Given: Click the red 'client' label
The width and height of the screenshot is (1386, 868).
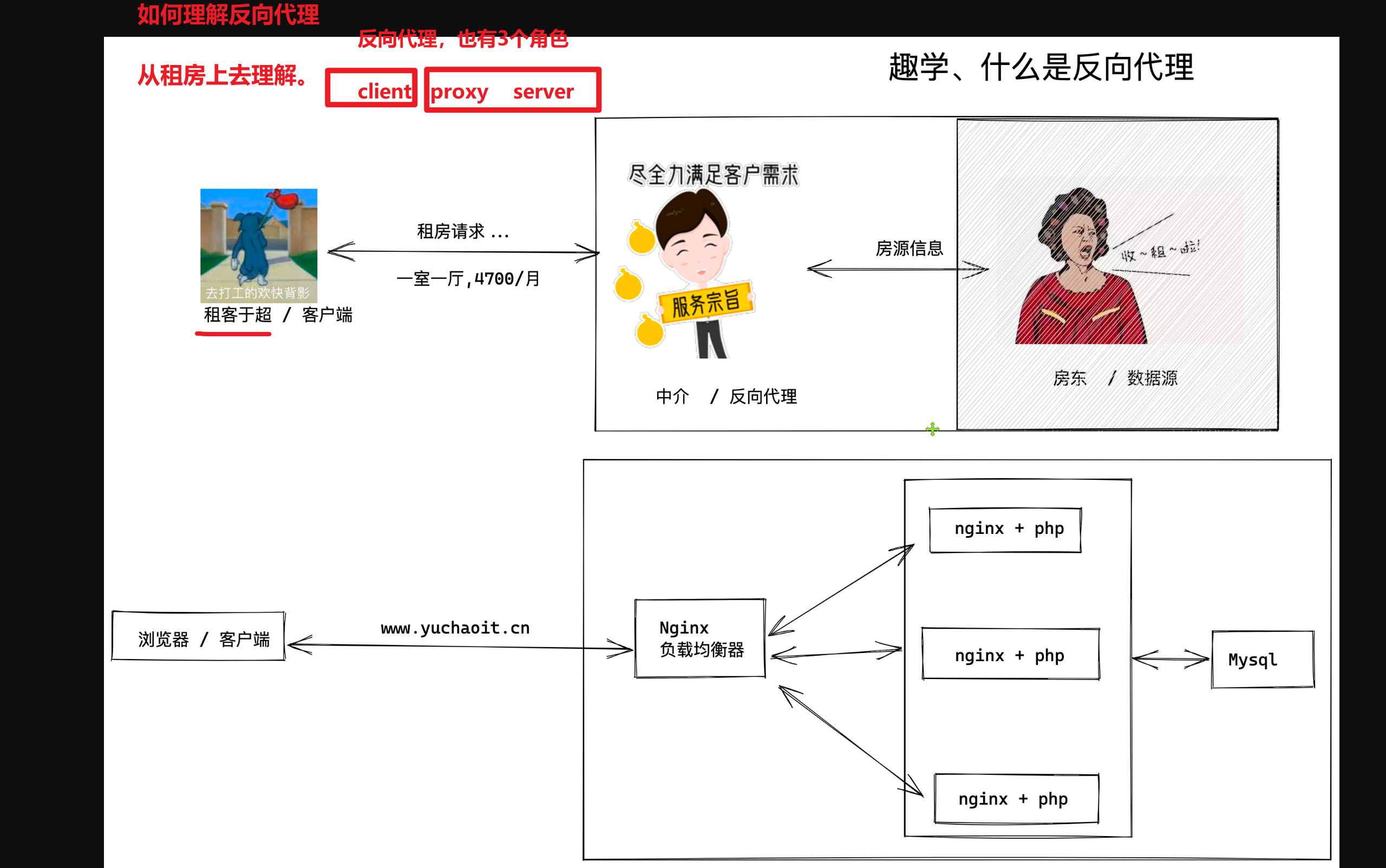Looking at the screenshot, I should [384, 92].
